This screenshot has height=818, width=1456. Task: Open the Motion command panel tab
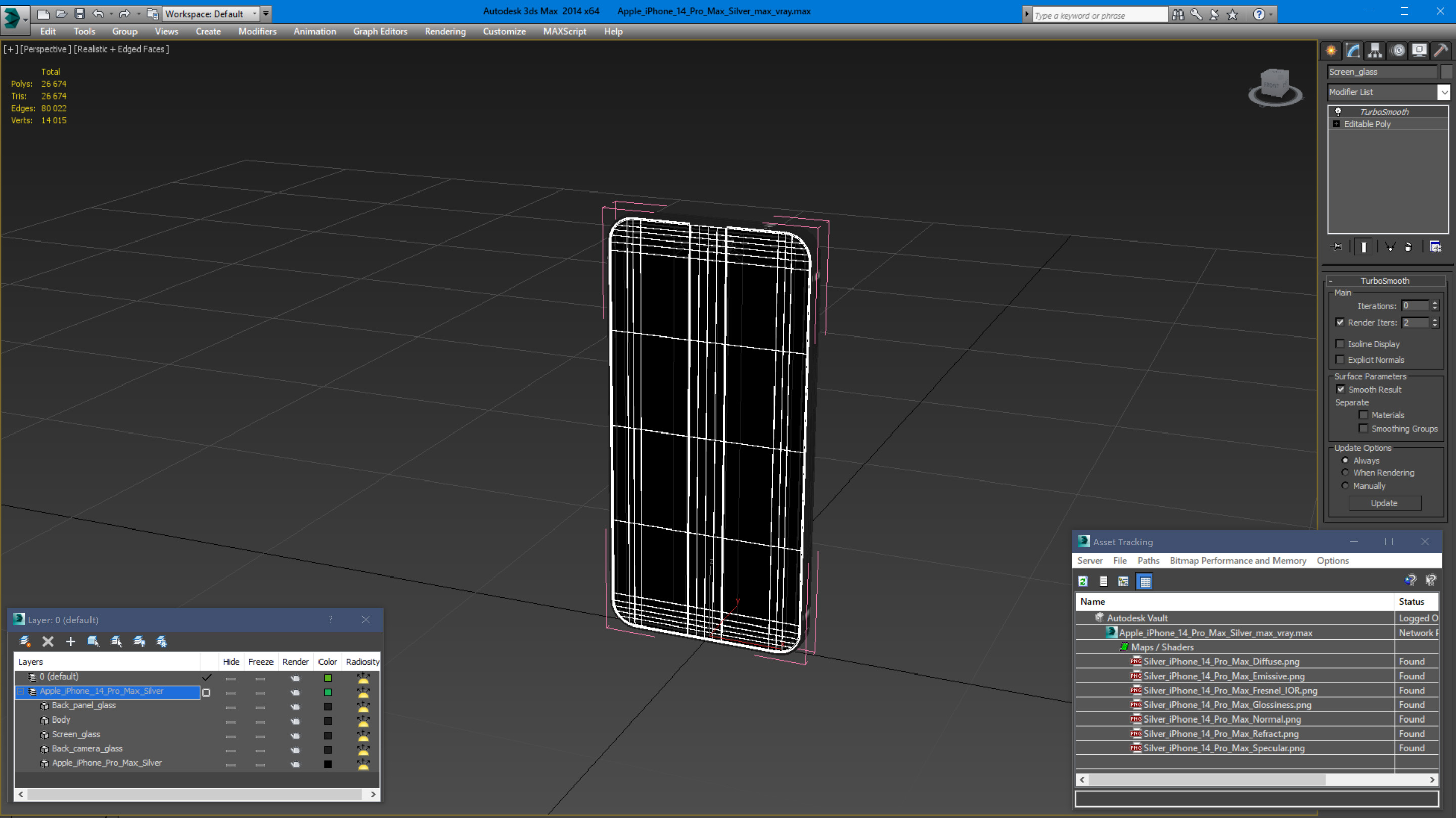pos(1398,51)
